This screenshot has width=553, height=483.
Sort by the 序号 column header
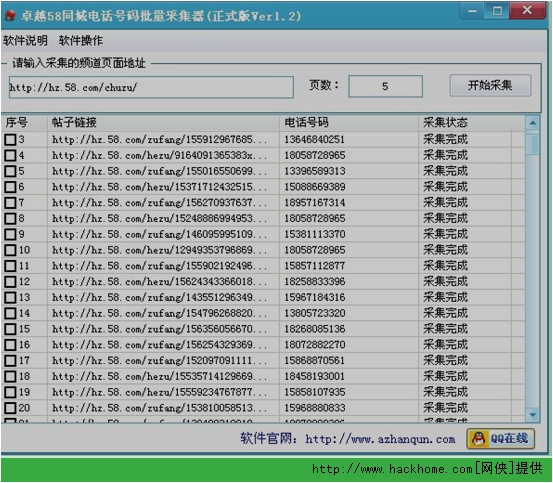24,123
